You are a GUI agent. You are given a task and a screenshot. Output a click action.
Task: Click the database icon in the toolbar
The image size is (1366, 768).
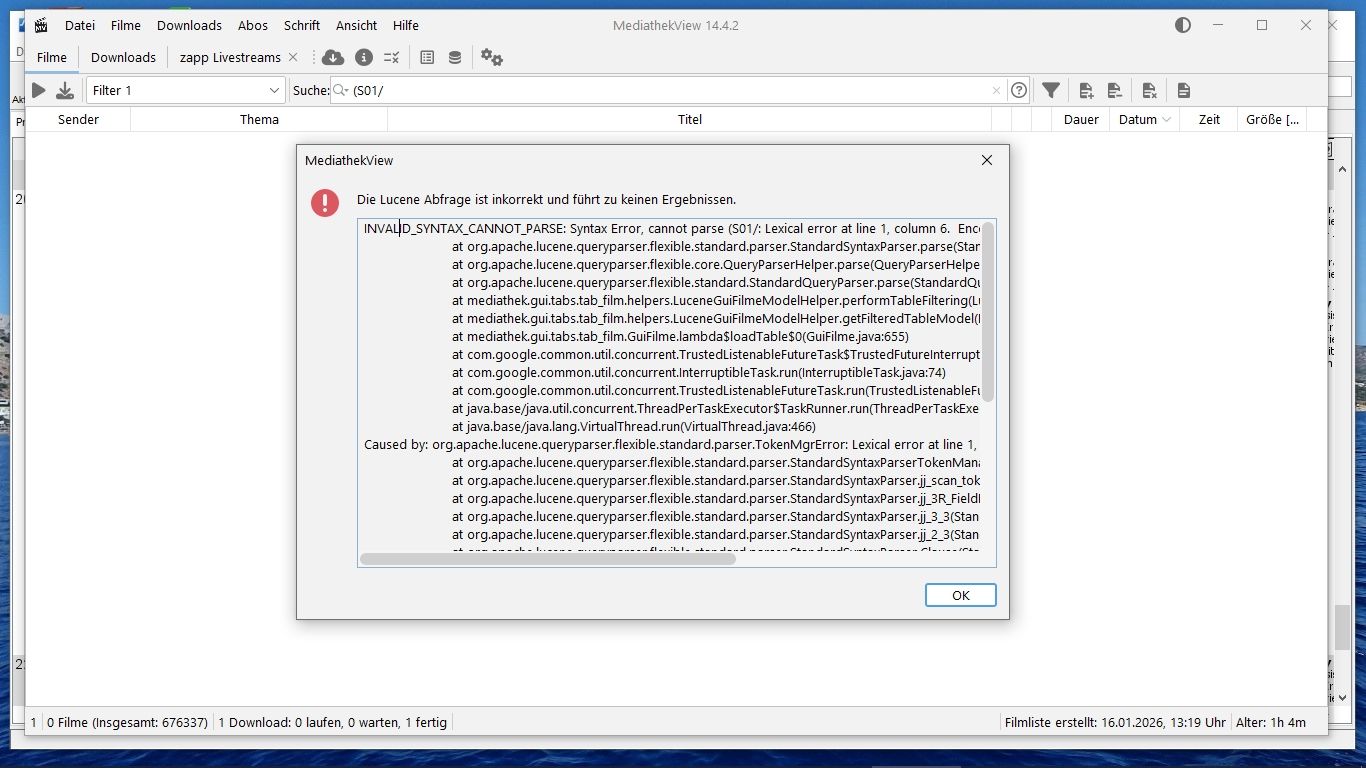pos(455,57)
